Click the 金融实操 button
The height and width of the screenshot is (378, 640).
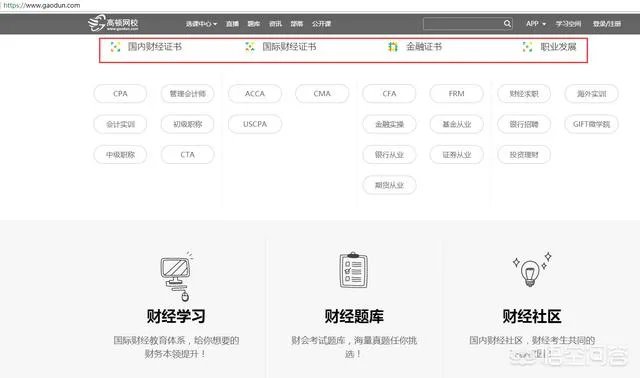pos(389,124)
